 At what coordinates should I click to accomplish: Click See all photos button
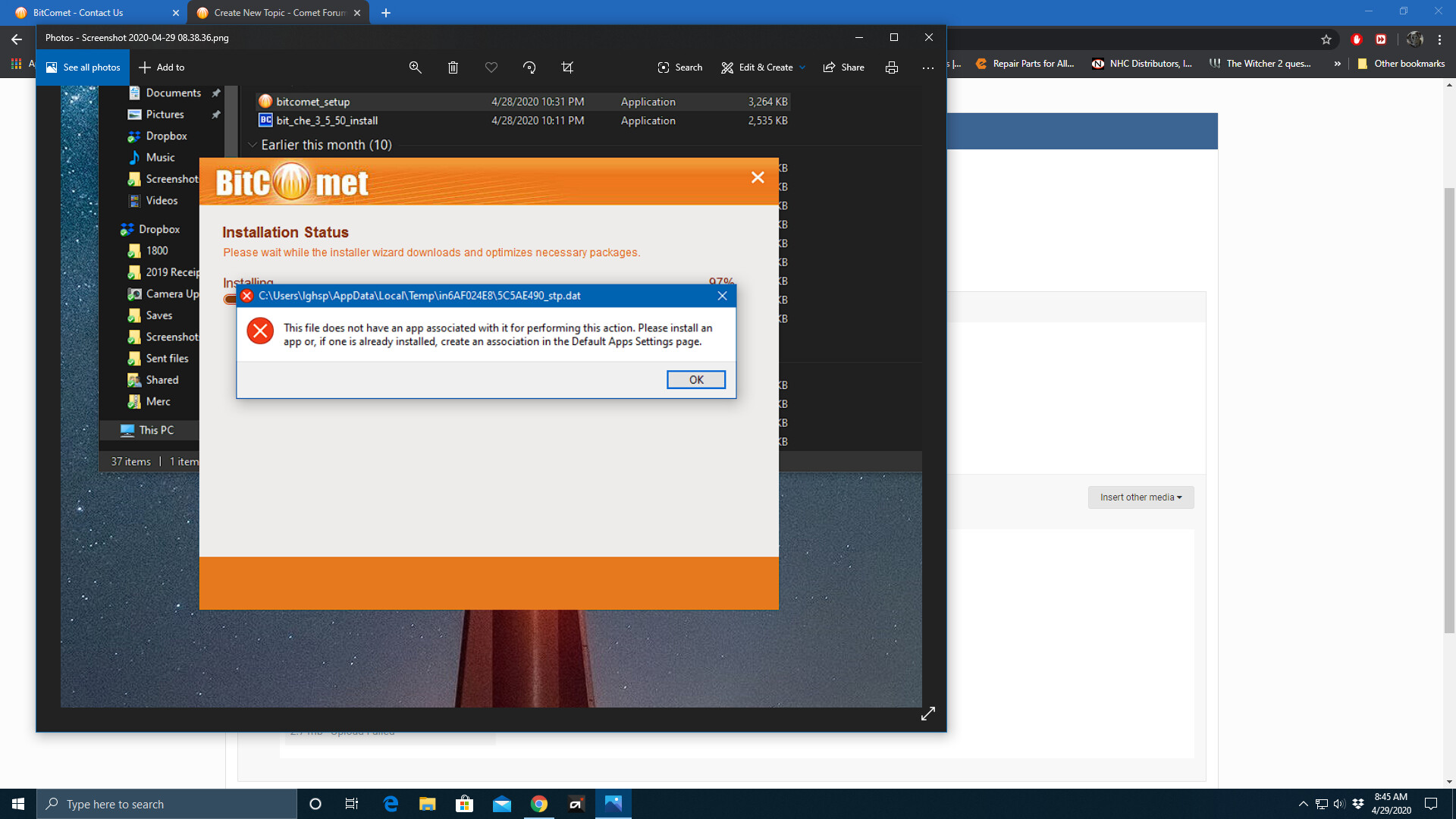pyautogui.click(x=83, y=67)
